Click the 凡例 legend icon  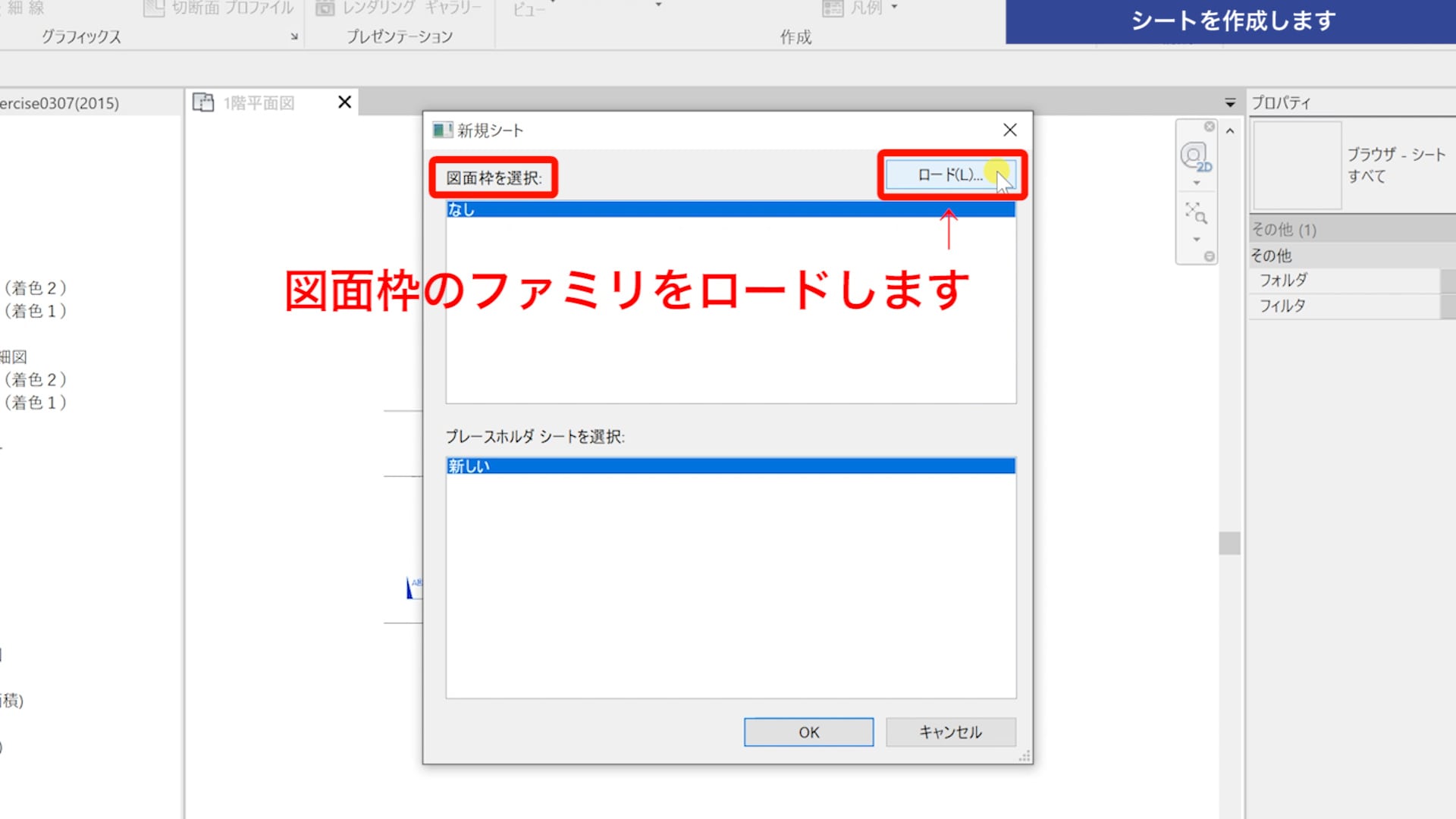coord(833,8)
